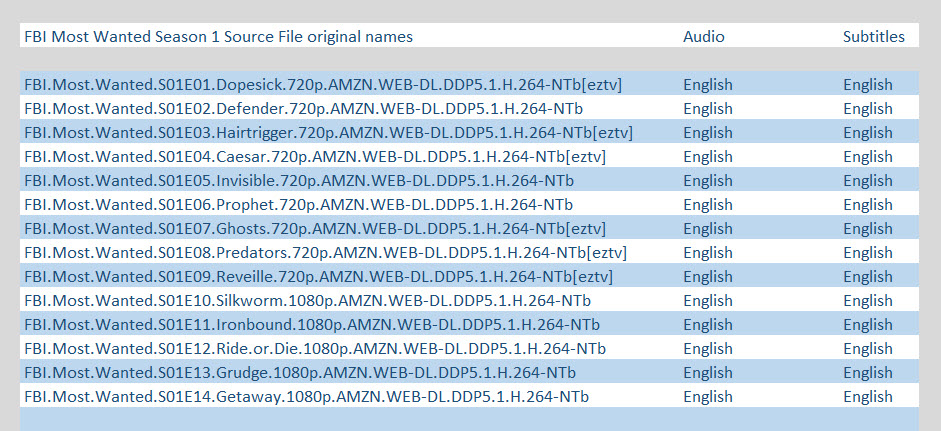This screenshot has height=431, width=941.
Task: Click the Audio column header
Action: pyautogui.click(x=703, y=37)
